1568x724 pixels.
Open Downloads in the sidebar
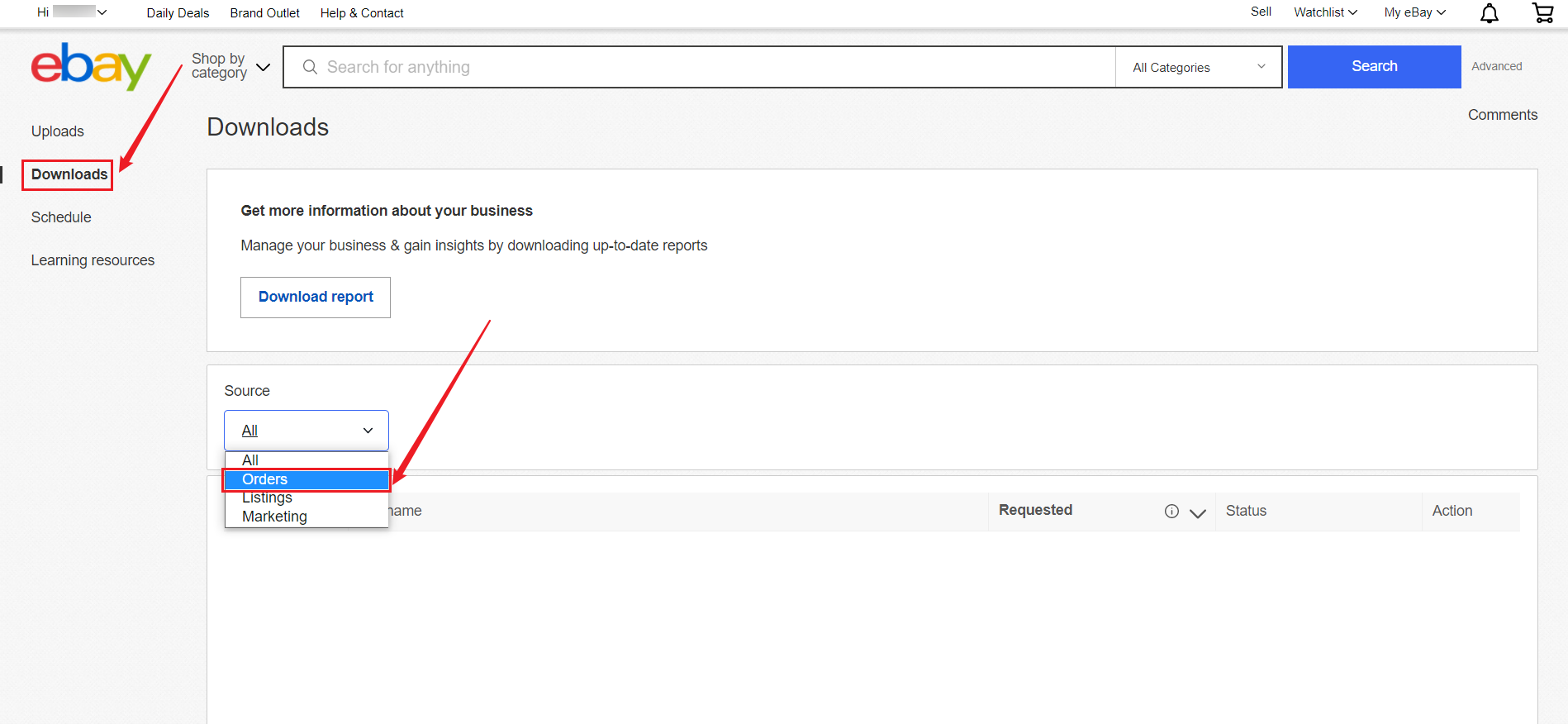tap(69, 174)
